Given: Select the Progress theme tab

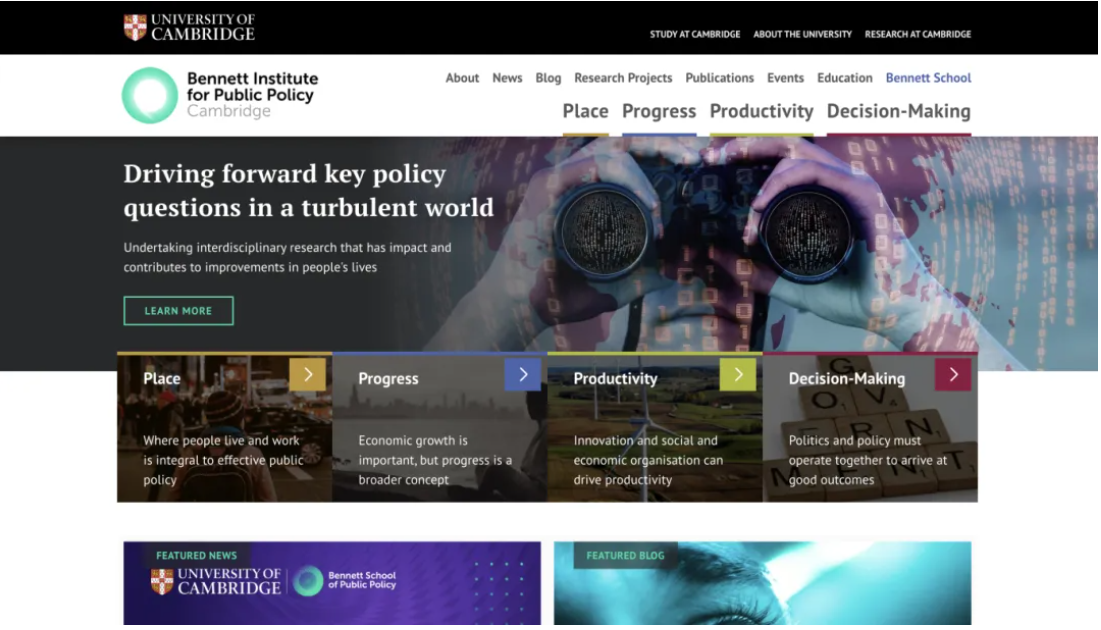Looking at the screenshot, I should (659, 112).
